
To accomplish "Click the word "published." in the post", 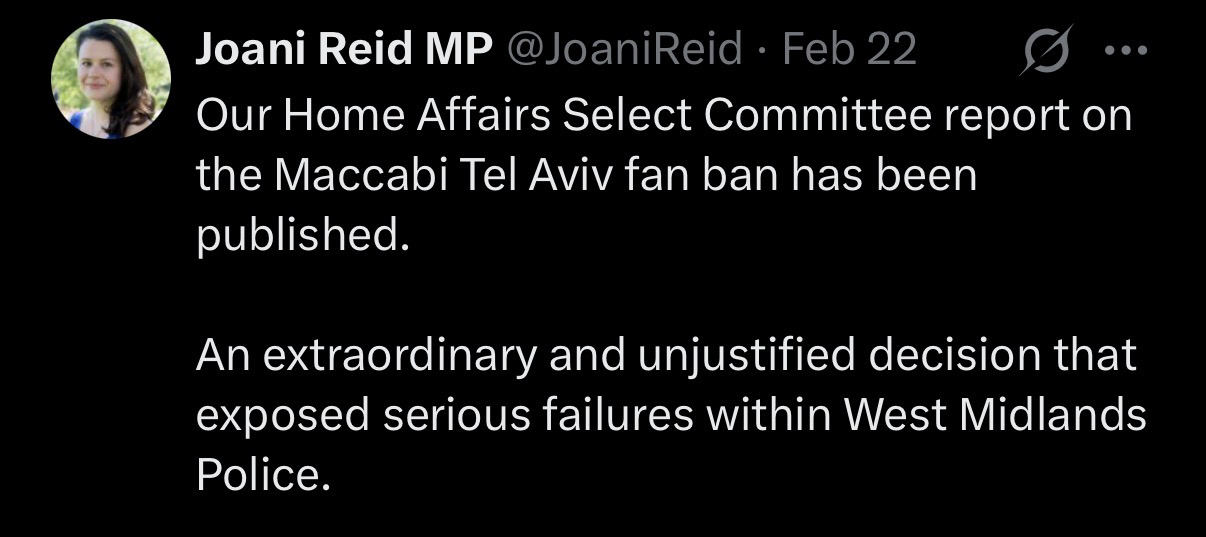I will click(x=303, y=239).
